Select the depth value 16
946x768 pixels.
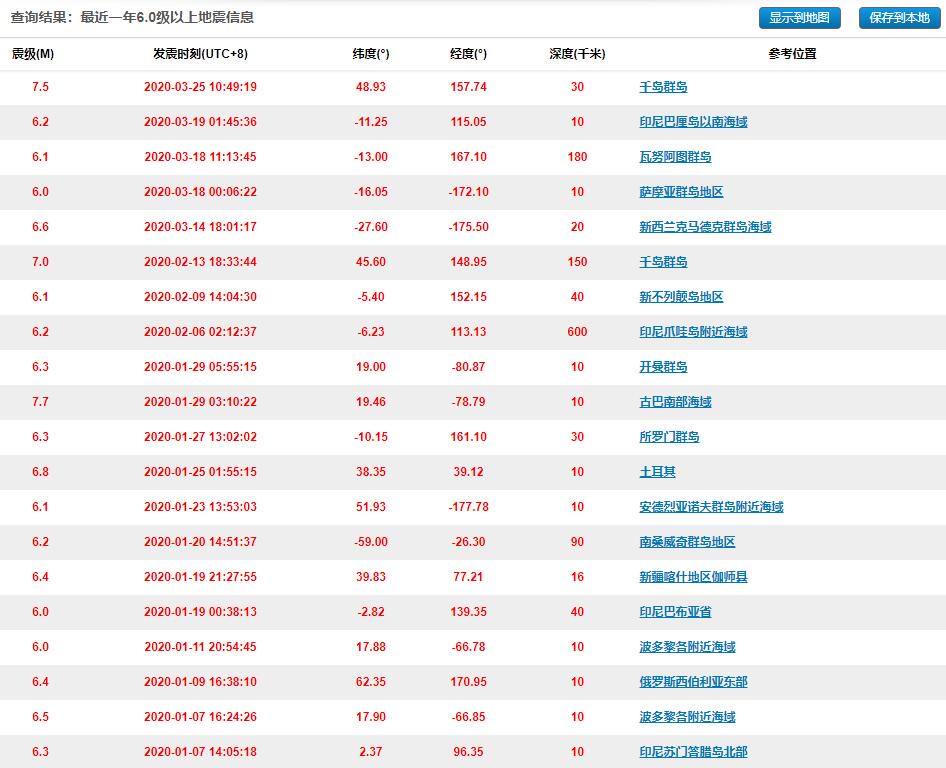577,577
